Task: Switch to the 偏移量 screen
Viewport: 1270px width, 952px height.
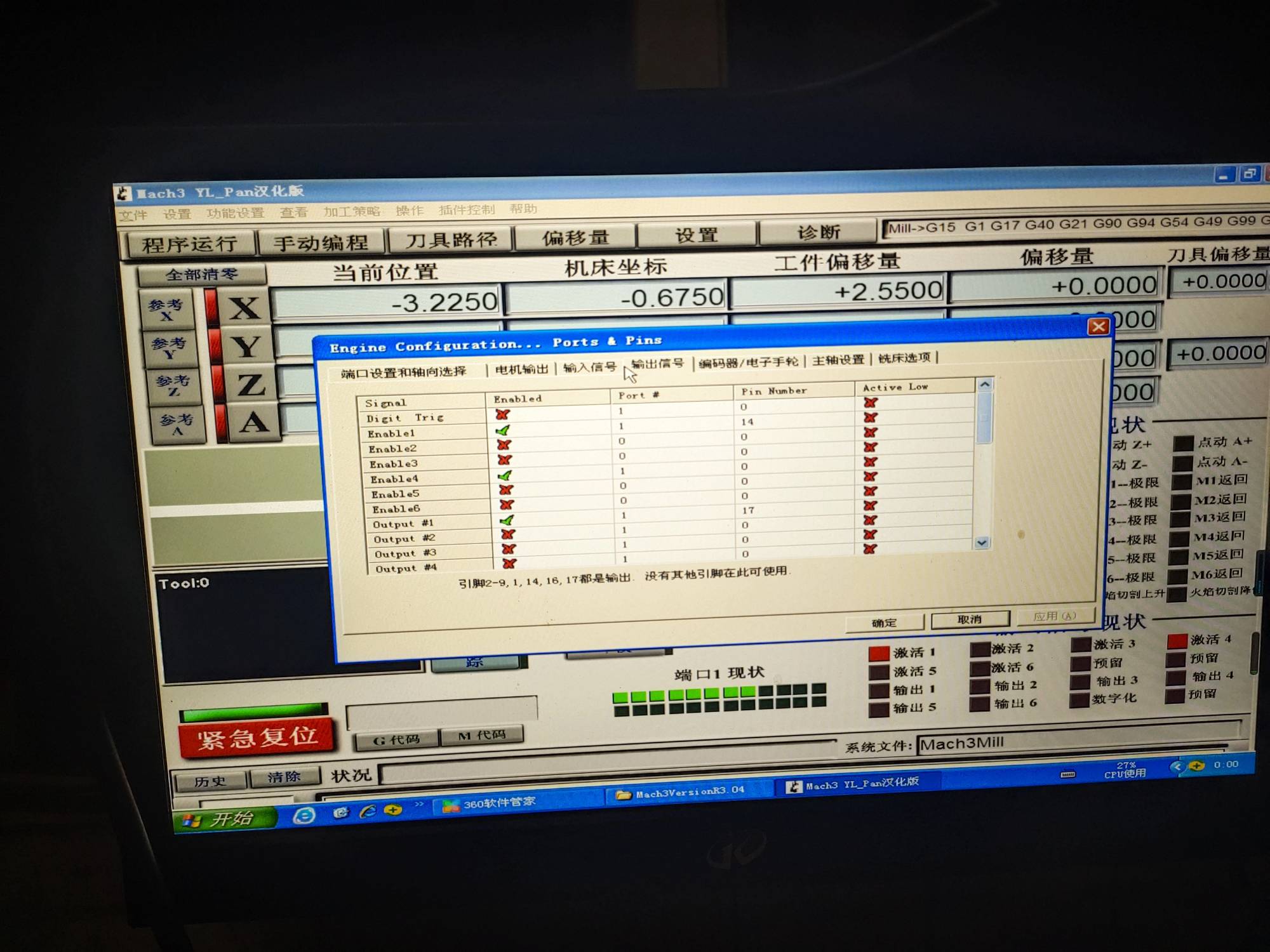Action: click(x=575, y=237)
